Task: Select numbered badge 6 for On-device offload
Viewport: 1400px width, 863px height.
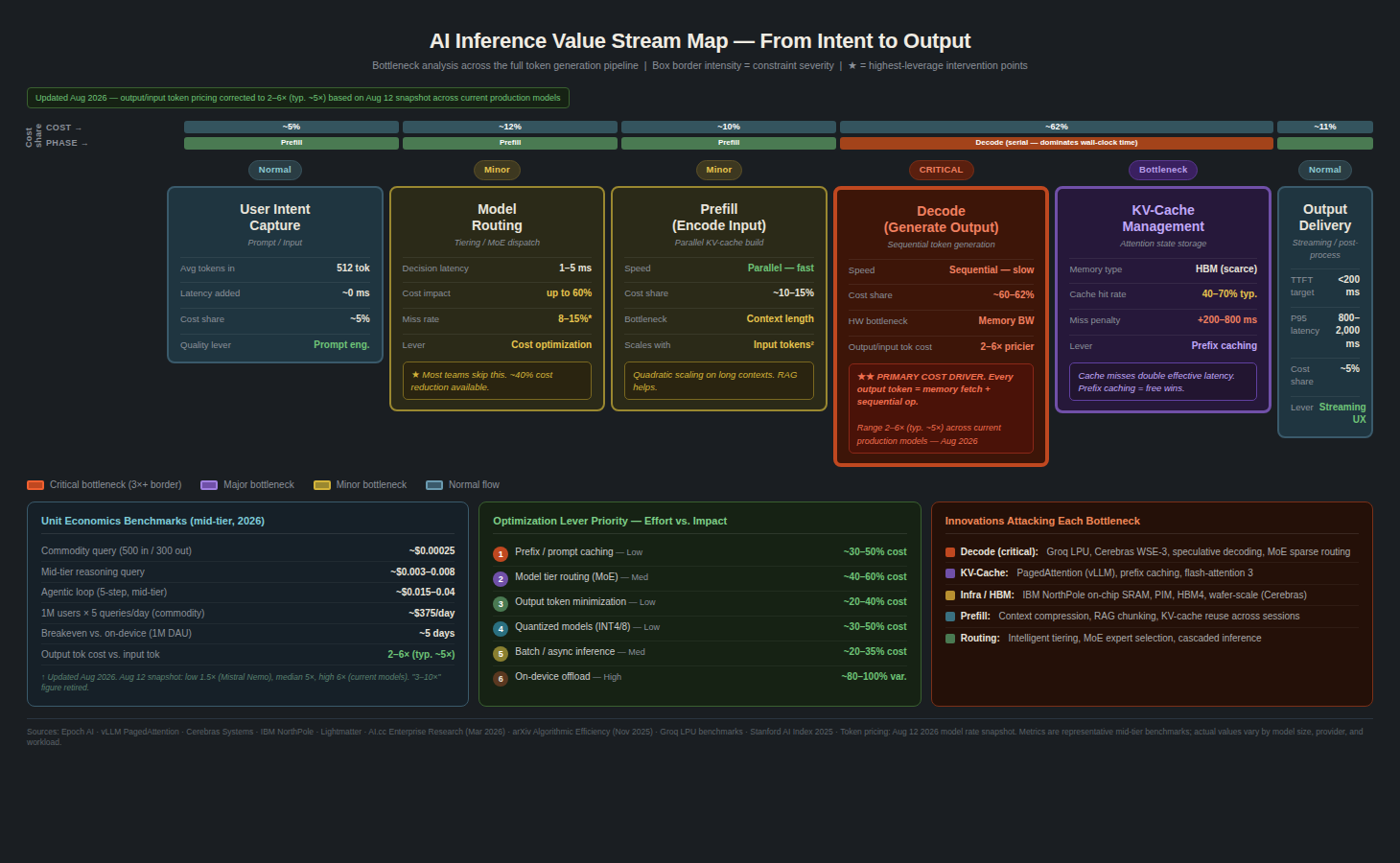Action: coord(501,679)
